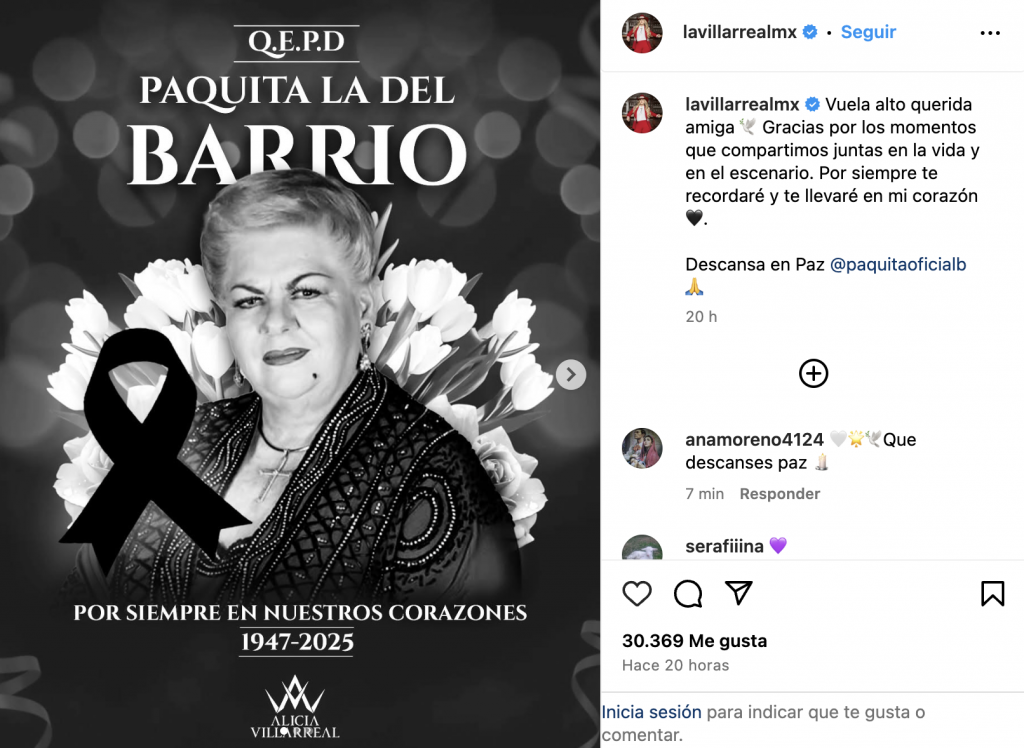The image size is (1024, 748).
Task: Open lavillarrealmx username in the caption
Action: [x=742, y=105]
